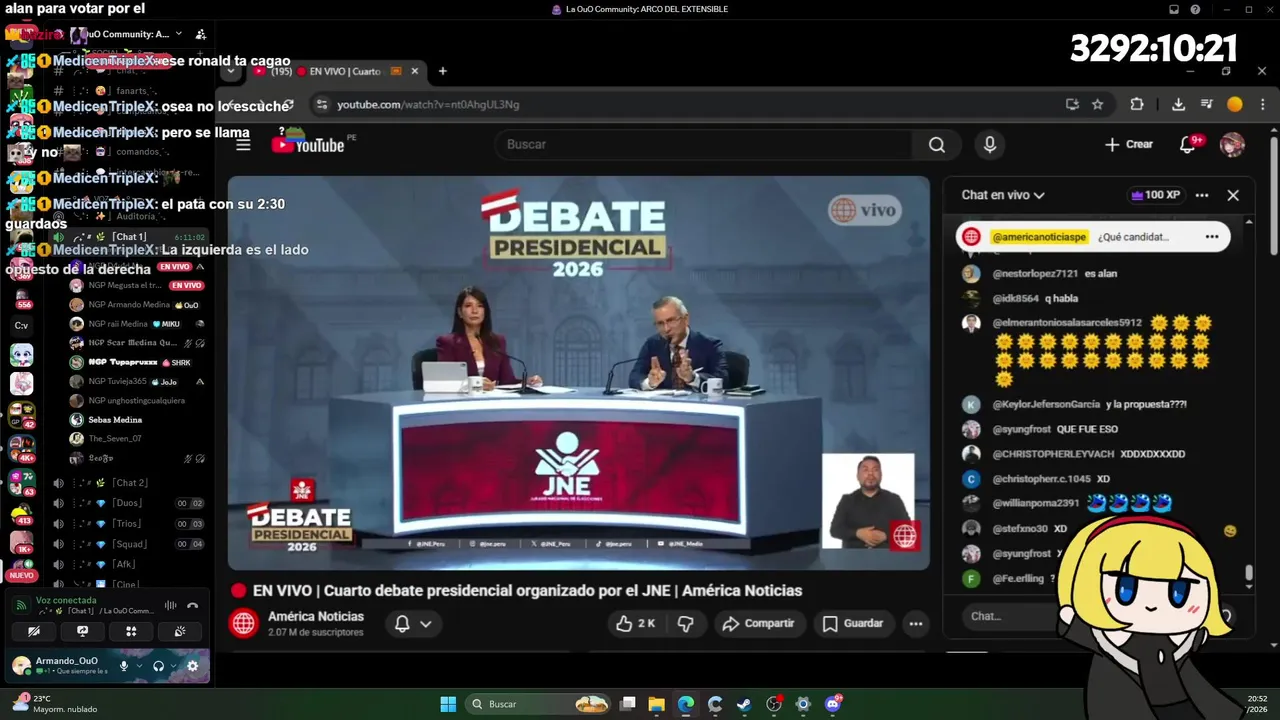Open options on pinned americanoticiaspe message
Screen dimensions: 1280x720
coord(1212,237)
